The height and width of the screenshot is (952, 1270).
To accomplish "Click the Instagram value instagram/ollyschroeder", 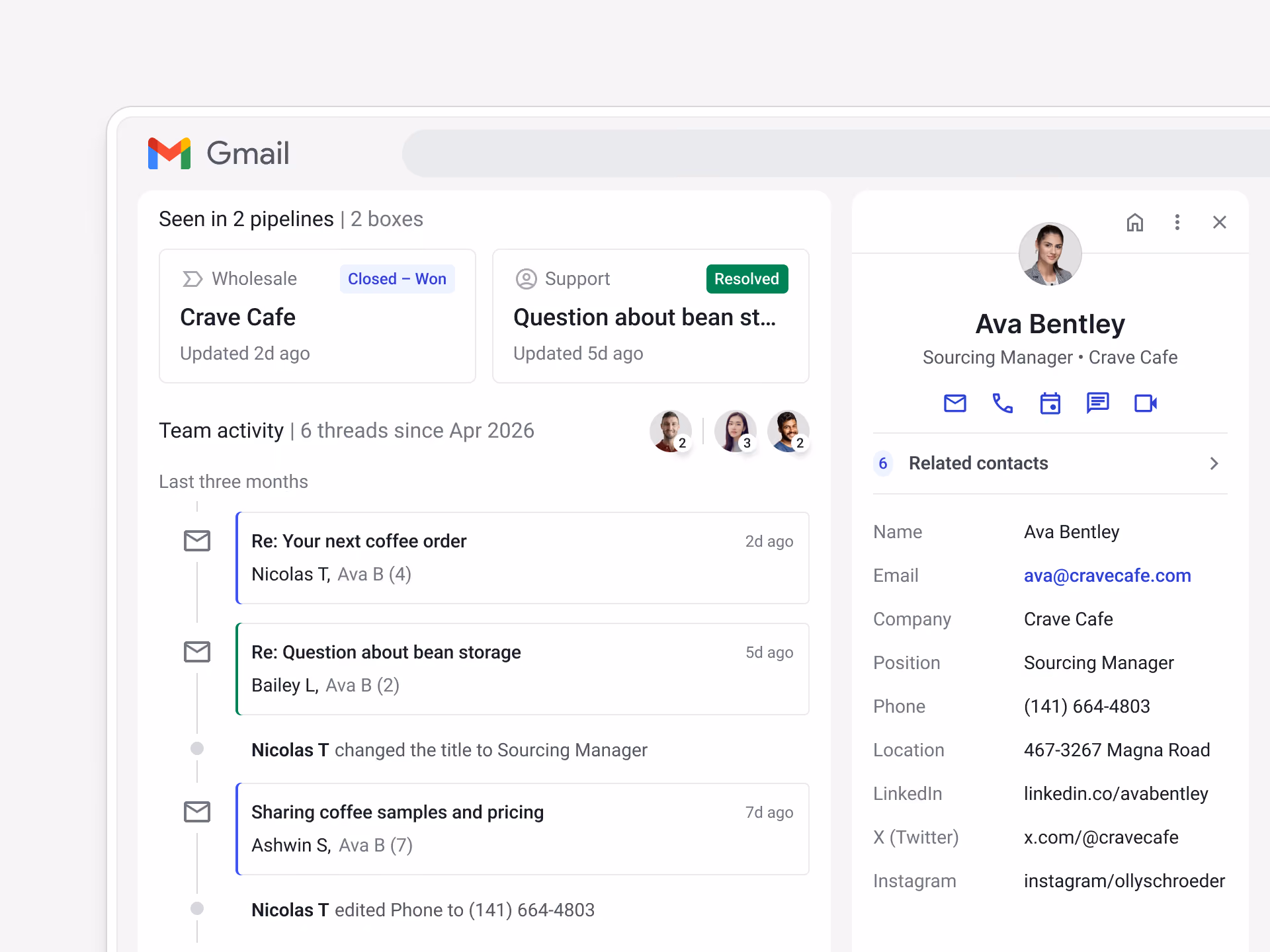I will (x=1124, y=881).
